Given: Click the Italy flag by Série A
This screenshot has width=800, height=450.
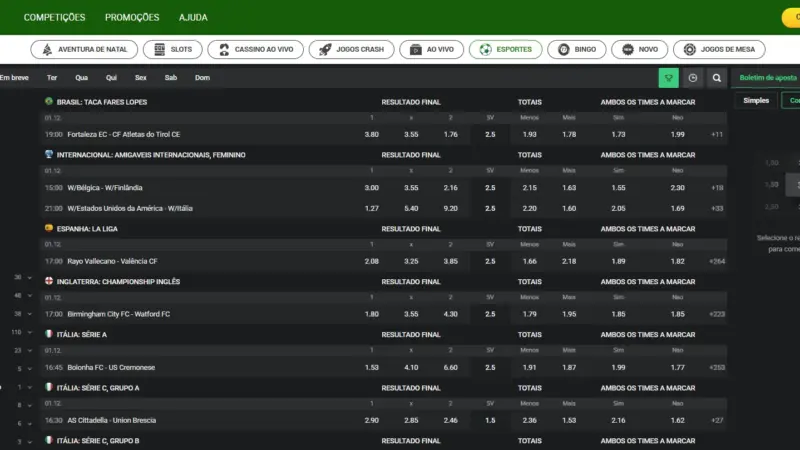Looking at the screenshot, I should (x=48, y=334).
